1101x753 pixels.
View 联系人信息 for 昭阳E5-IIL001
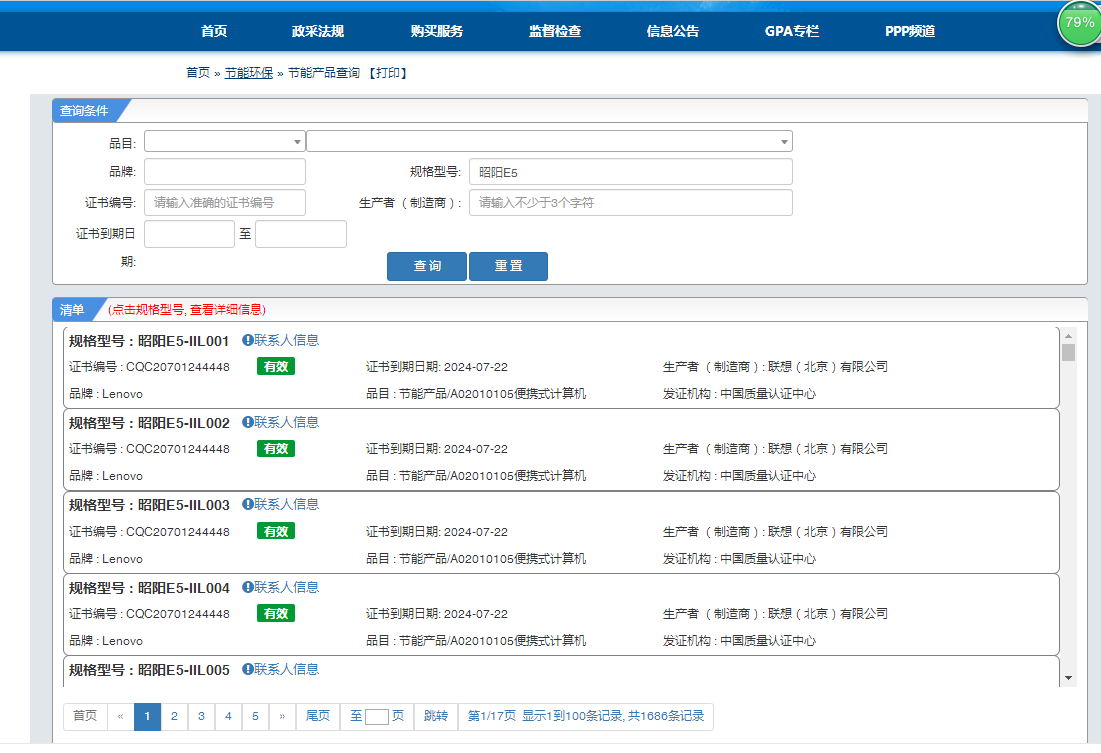point(286,340)
